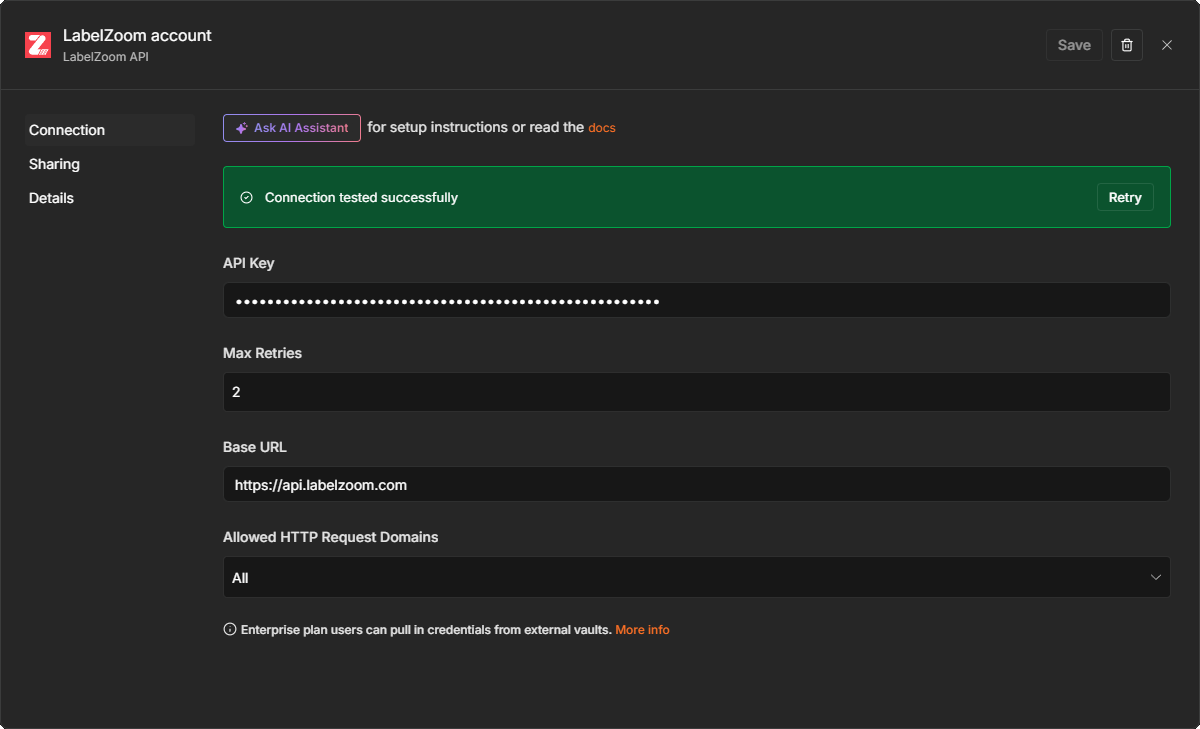Image resolution: width=1200 pixels, height=729 pixels.
Task: Click the success checkmark icon
Action: [247, 197]
